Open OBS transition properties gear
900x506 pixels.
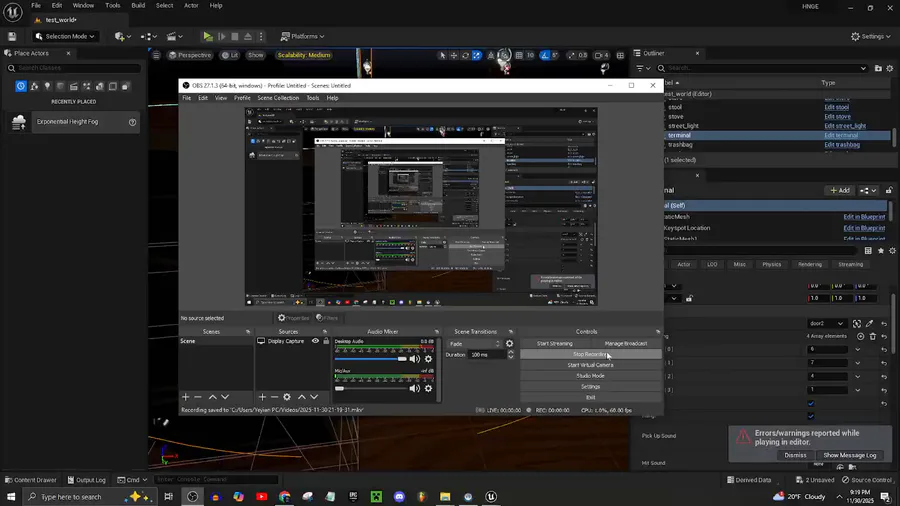pos(509,344)
